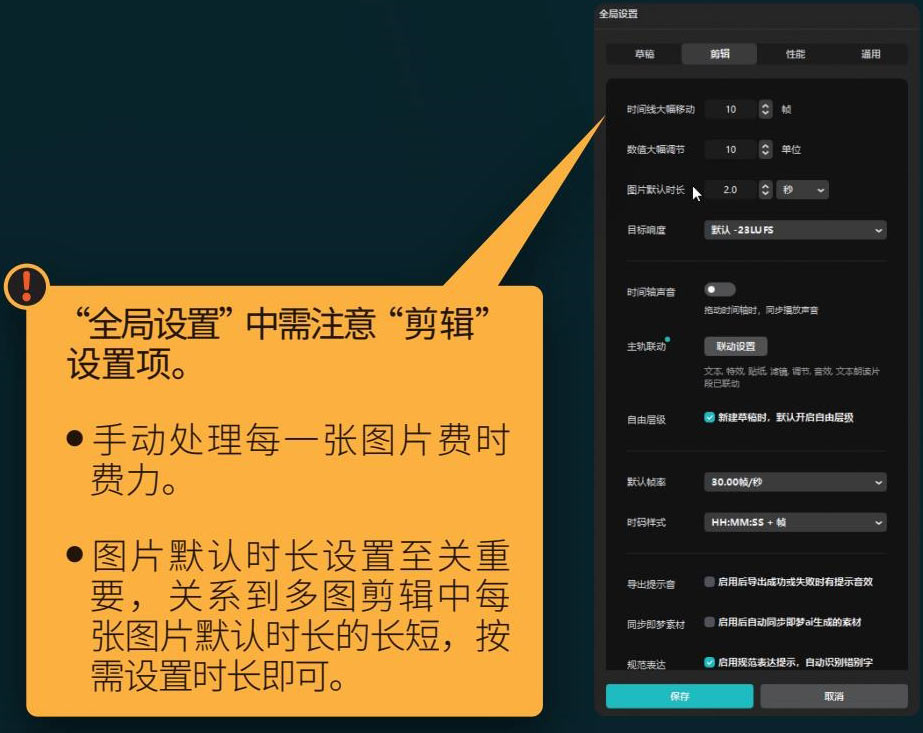The width and height of the screenshot is (923, 733).
Task: Click the orange exclamation warning icon
Action: coord(26,287)
